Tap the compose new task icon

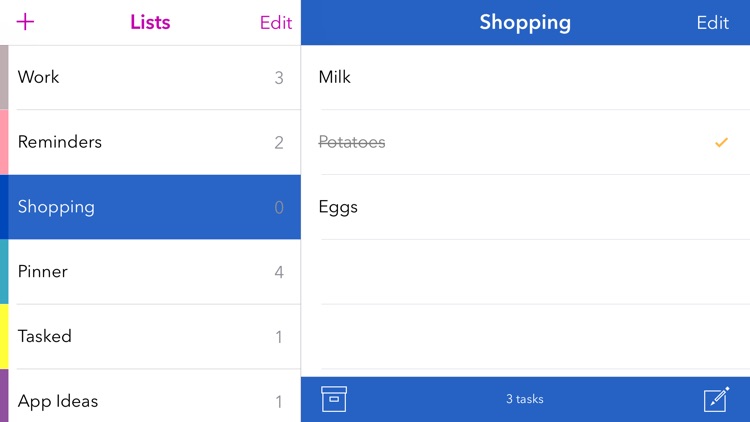click(x=716, y=399)
